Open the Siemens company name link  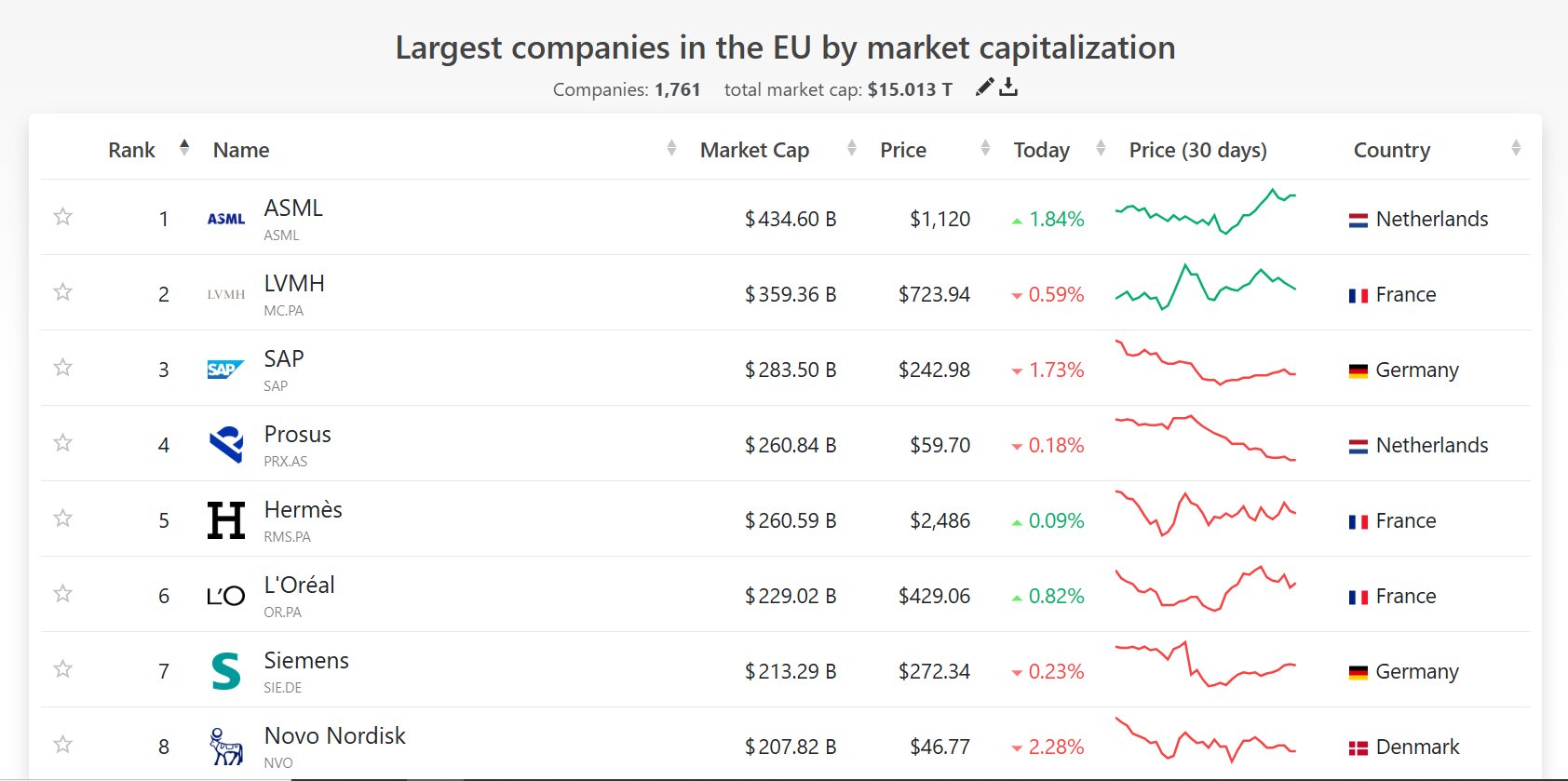306,661
